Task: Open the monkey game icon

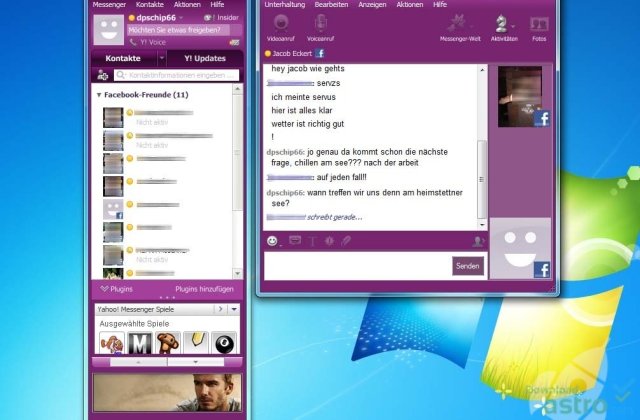Action: (x=168, y=343)
